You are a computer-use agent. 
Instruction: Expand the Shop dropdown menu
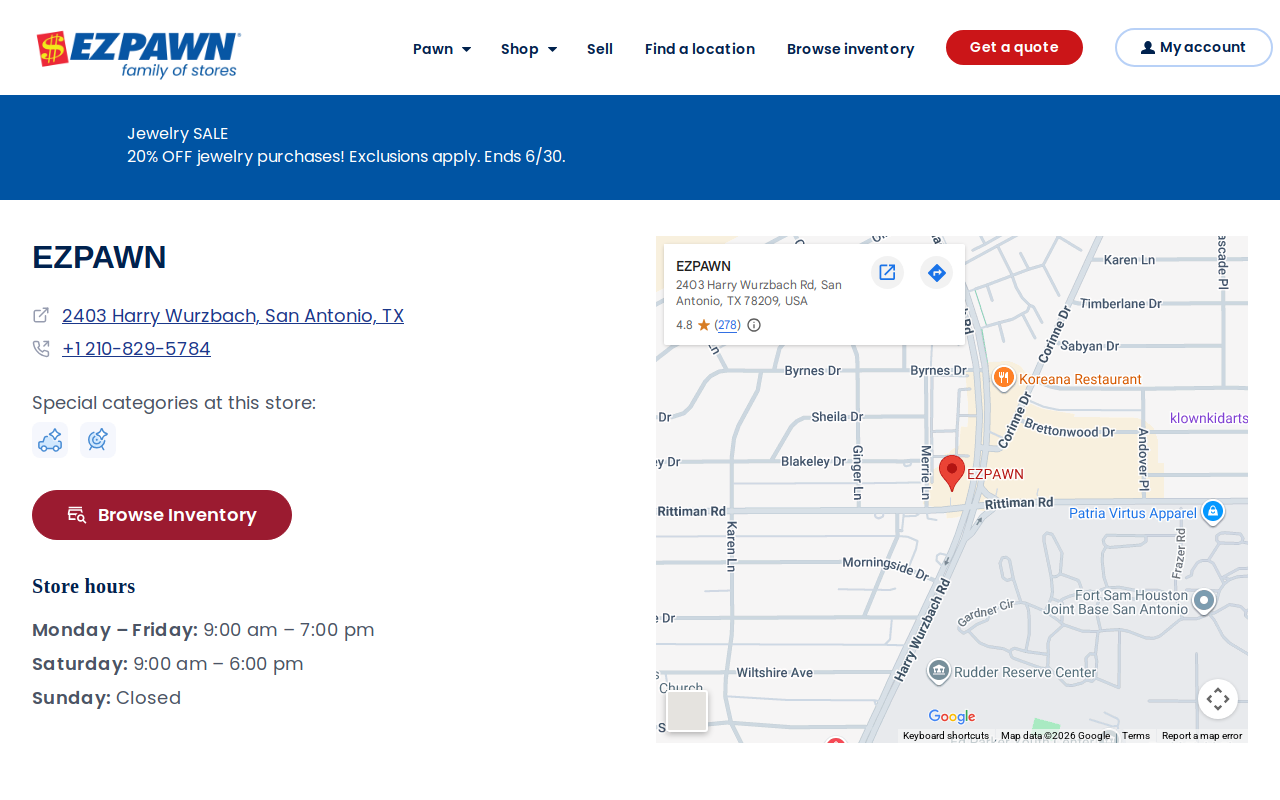[529, 49]
